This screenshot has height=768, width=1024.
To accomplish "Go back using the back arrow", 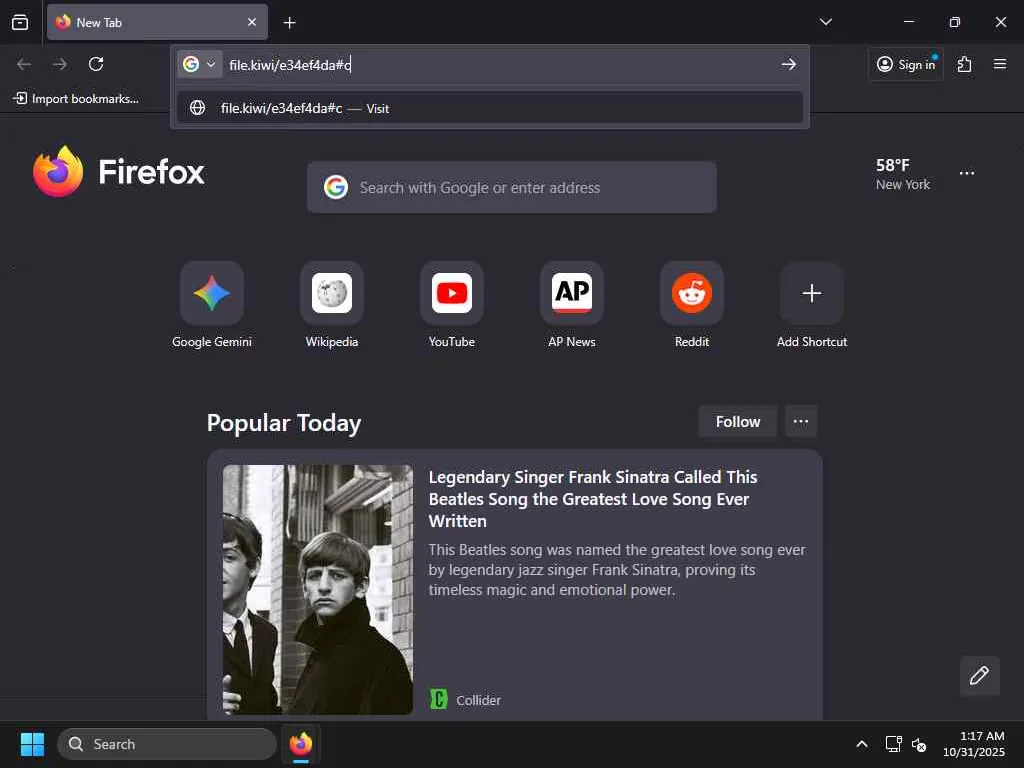I will (24, 64).
